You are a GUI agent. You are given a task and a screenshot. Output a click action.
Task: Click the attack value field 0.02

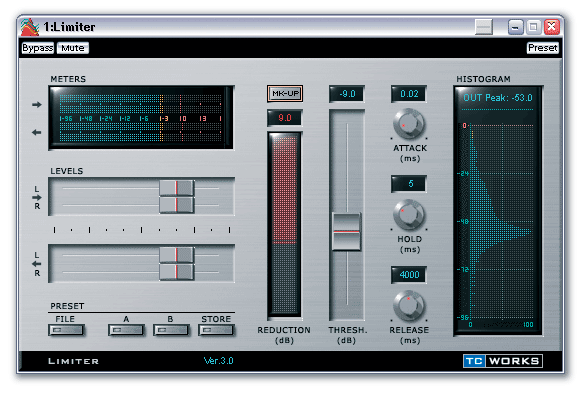409,94
